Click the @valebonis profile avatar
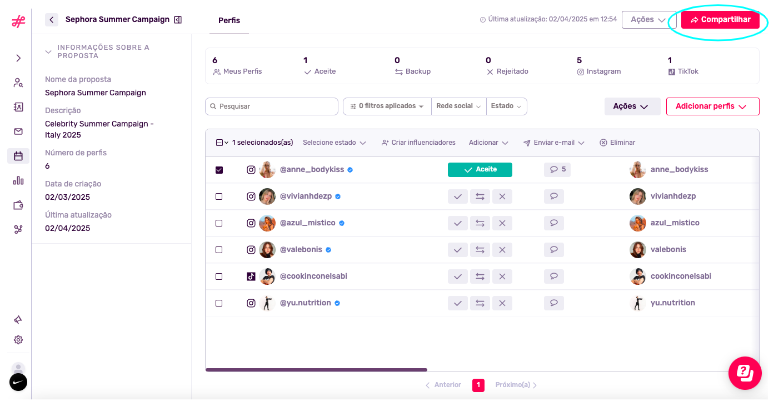The height and width of the screenshot is (407, 782). pyautogui.click(x=267, y=249)
